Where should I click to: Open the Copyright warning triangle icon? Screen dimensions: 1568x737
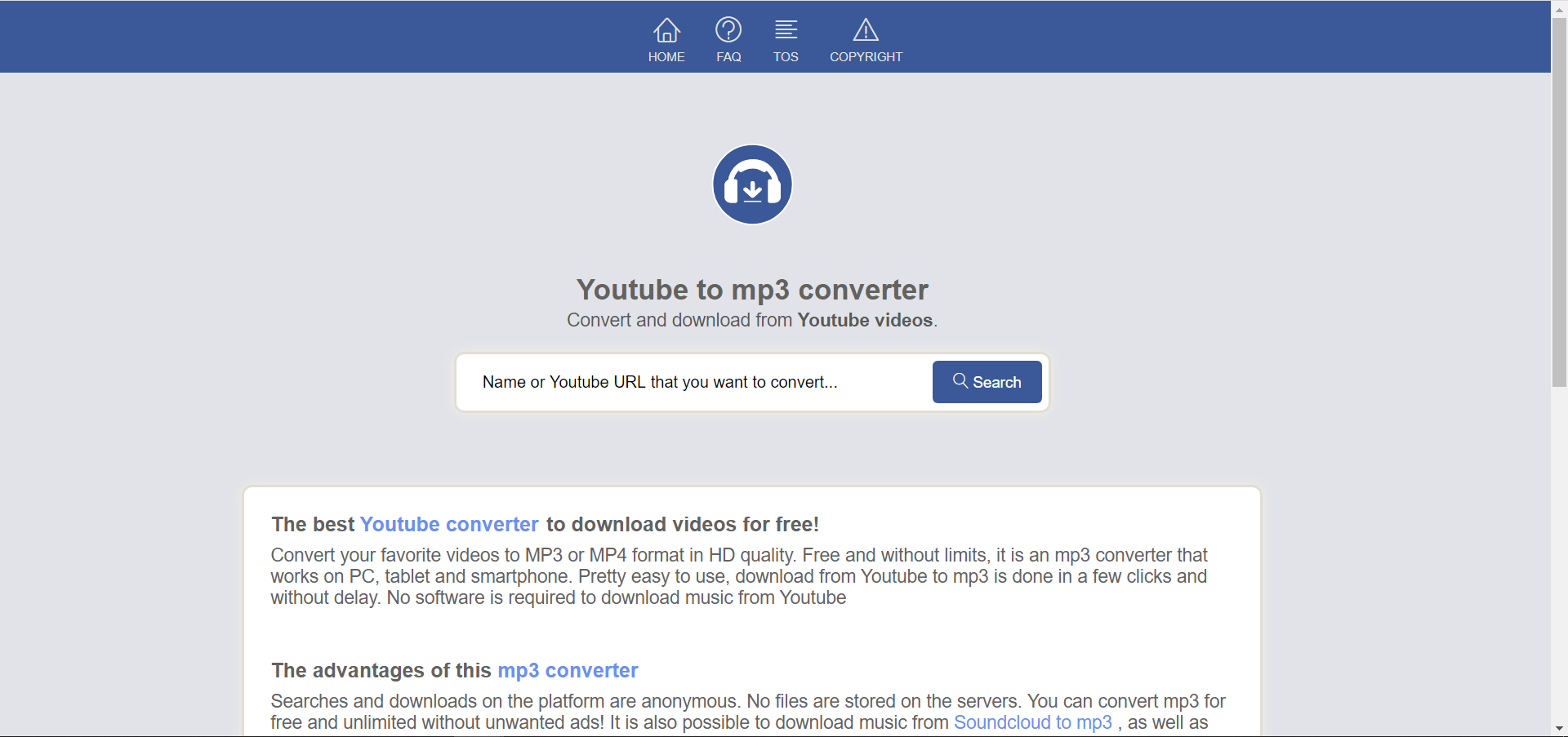pyautogui.click(x=866, y=30)
